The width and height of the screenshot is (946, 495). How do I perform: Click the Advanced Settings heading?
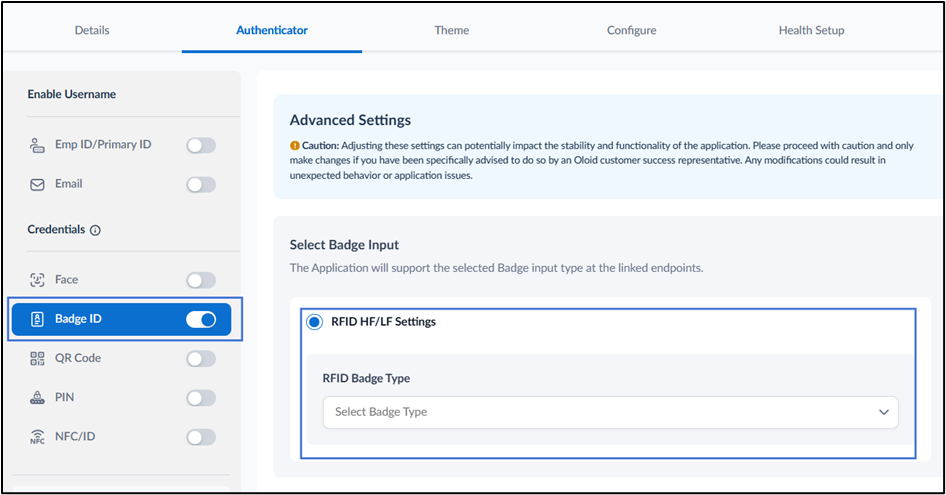click(x=351, y=120)
